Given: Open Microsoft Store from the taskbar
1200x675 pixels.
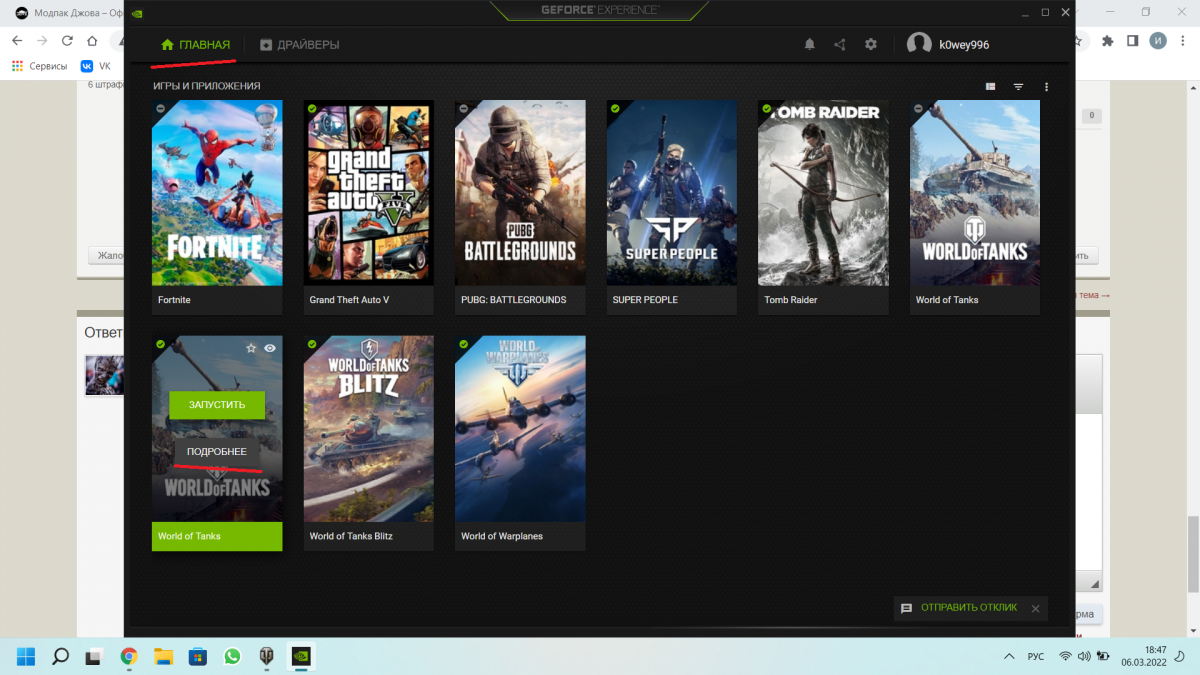Looking at the screenshot, I should pos(198,657).
